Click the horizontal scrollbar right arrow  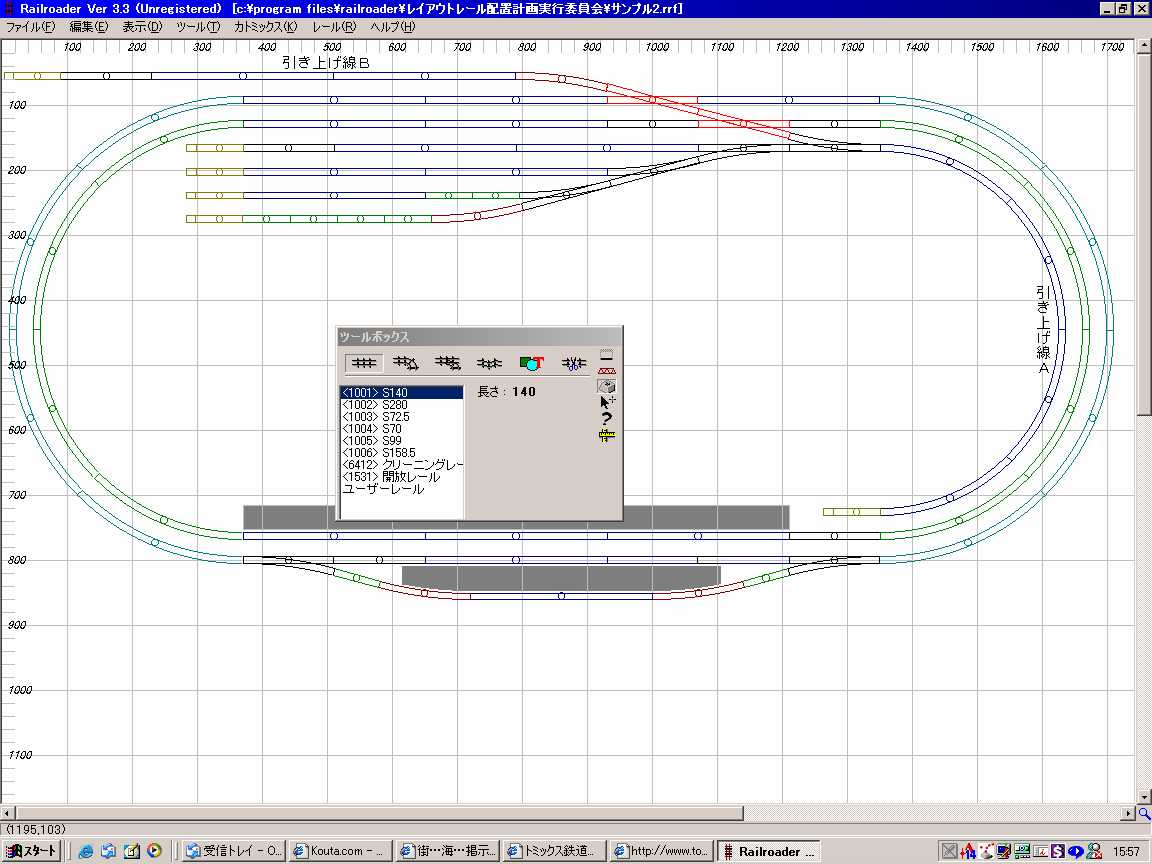pyautogui.click(x=1129, y=814)
